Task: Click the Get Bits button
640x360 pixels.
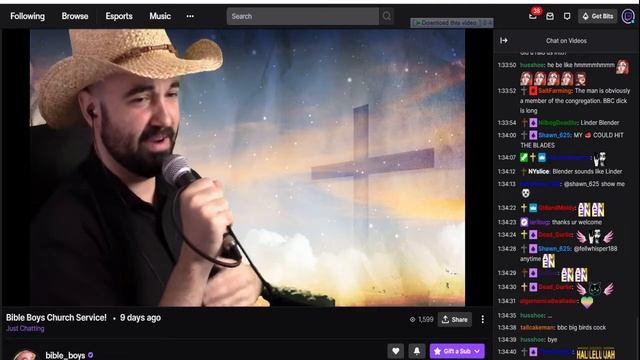Action: tap(598, 16)
